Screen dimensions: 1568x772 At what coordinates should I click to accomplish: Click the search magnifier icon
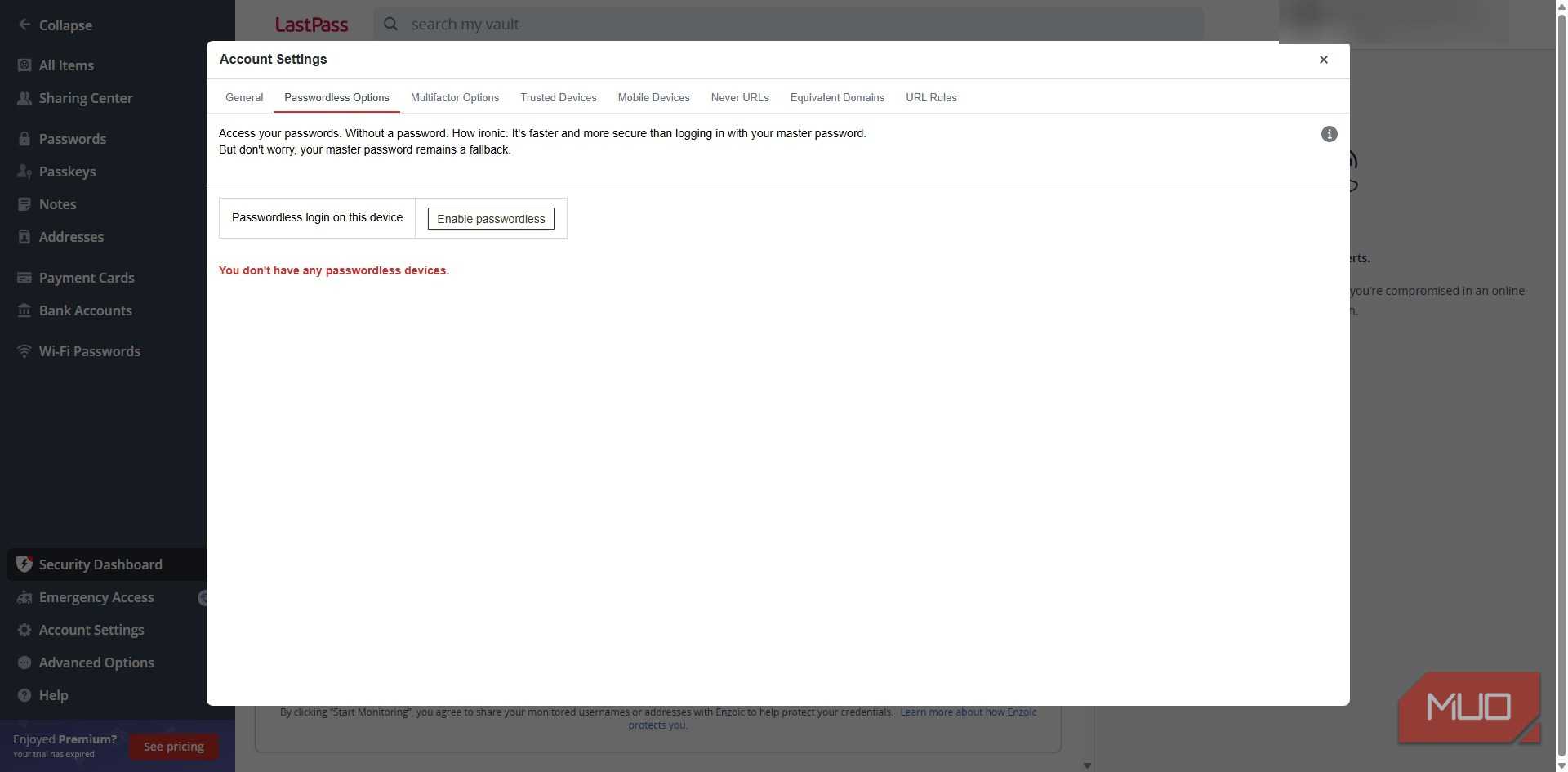[x=391, y=24]
